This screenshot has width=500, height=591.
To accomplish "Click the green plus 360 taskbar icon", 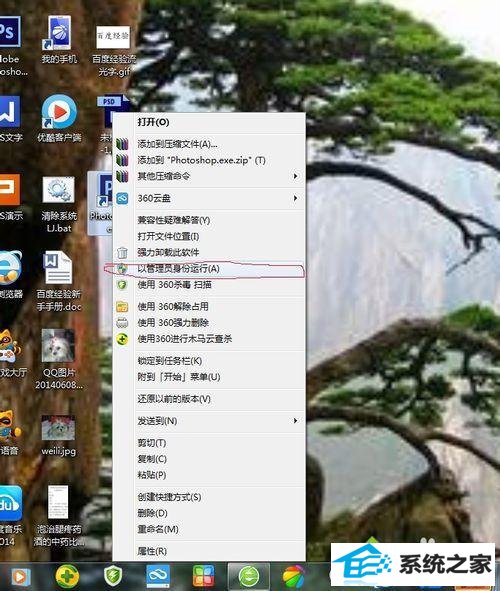I will point(67,576).
